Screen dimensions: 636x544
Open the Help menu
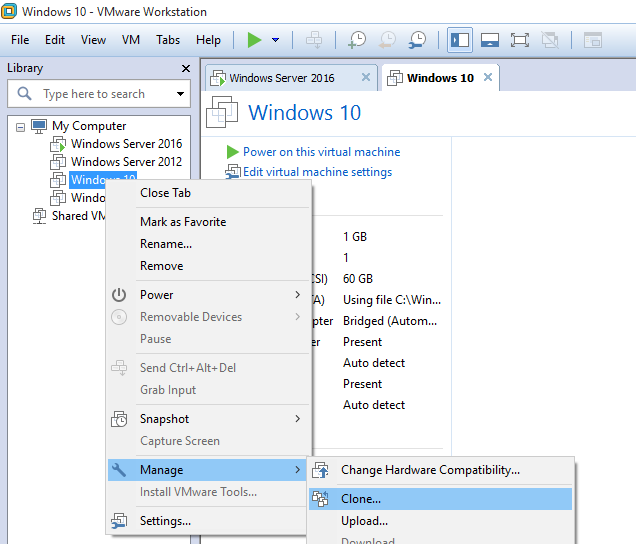click(208, 40)
